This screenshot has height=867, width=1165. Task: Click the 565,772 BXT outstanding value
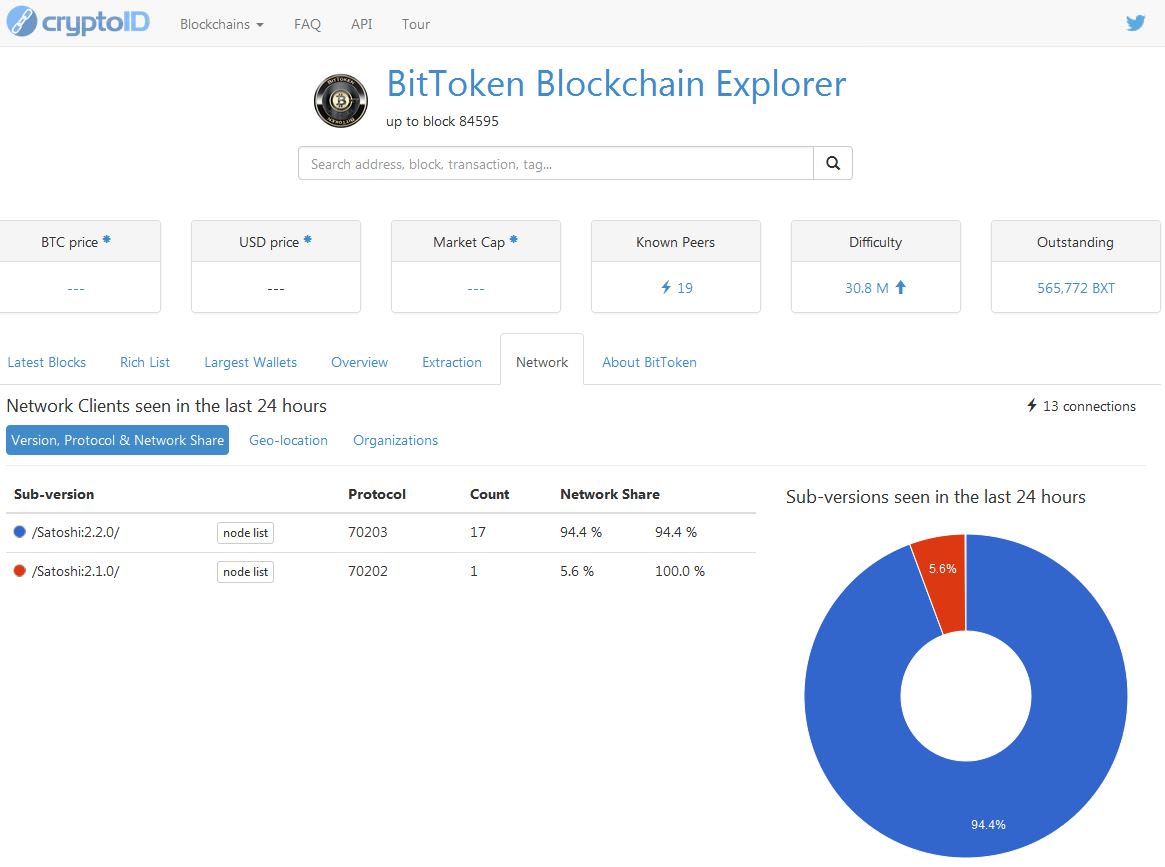tap(1076, 288)
